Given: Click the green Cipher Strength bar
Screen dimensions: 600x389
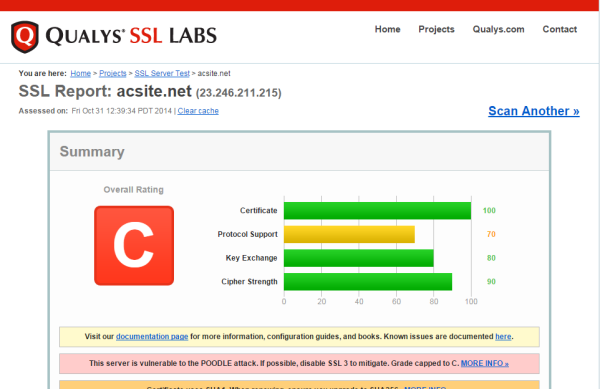Looking at the screenshot, I should click(x=368, y=282).
